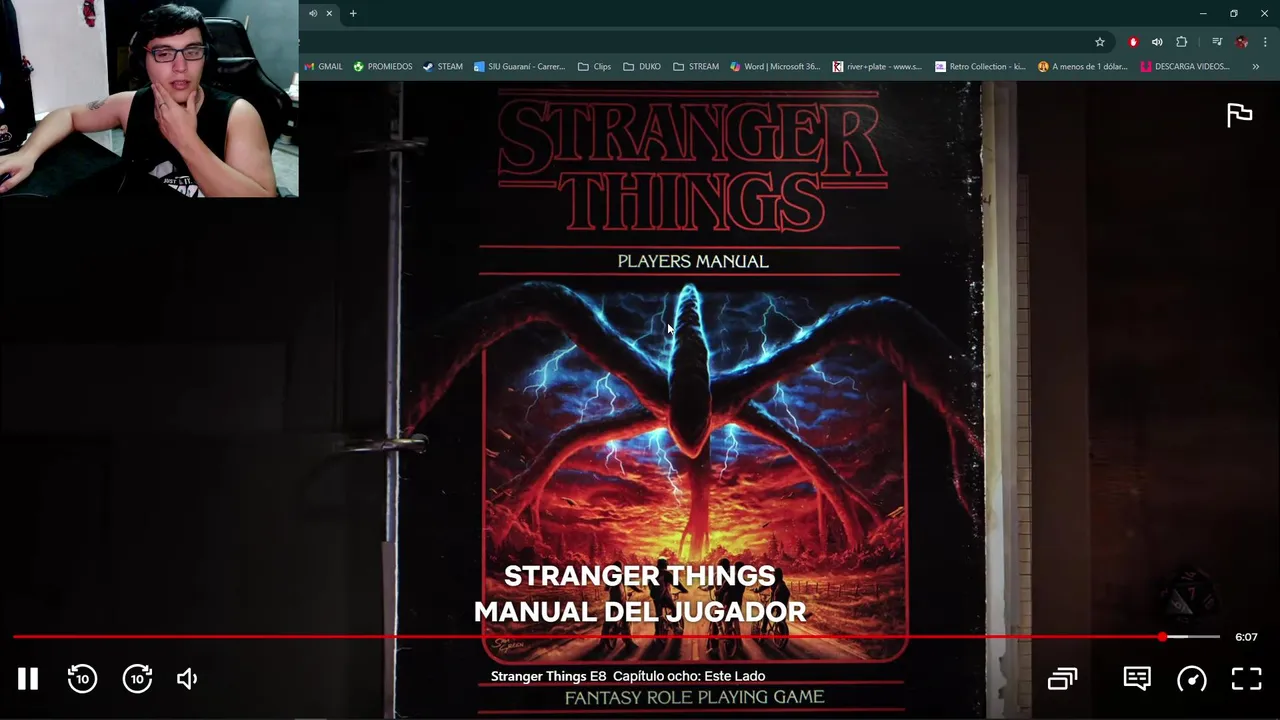
Task: Grab the red playhead marker
Action: pos(1162,637)
